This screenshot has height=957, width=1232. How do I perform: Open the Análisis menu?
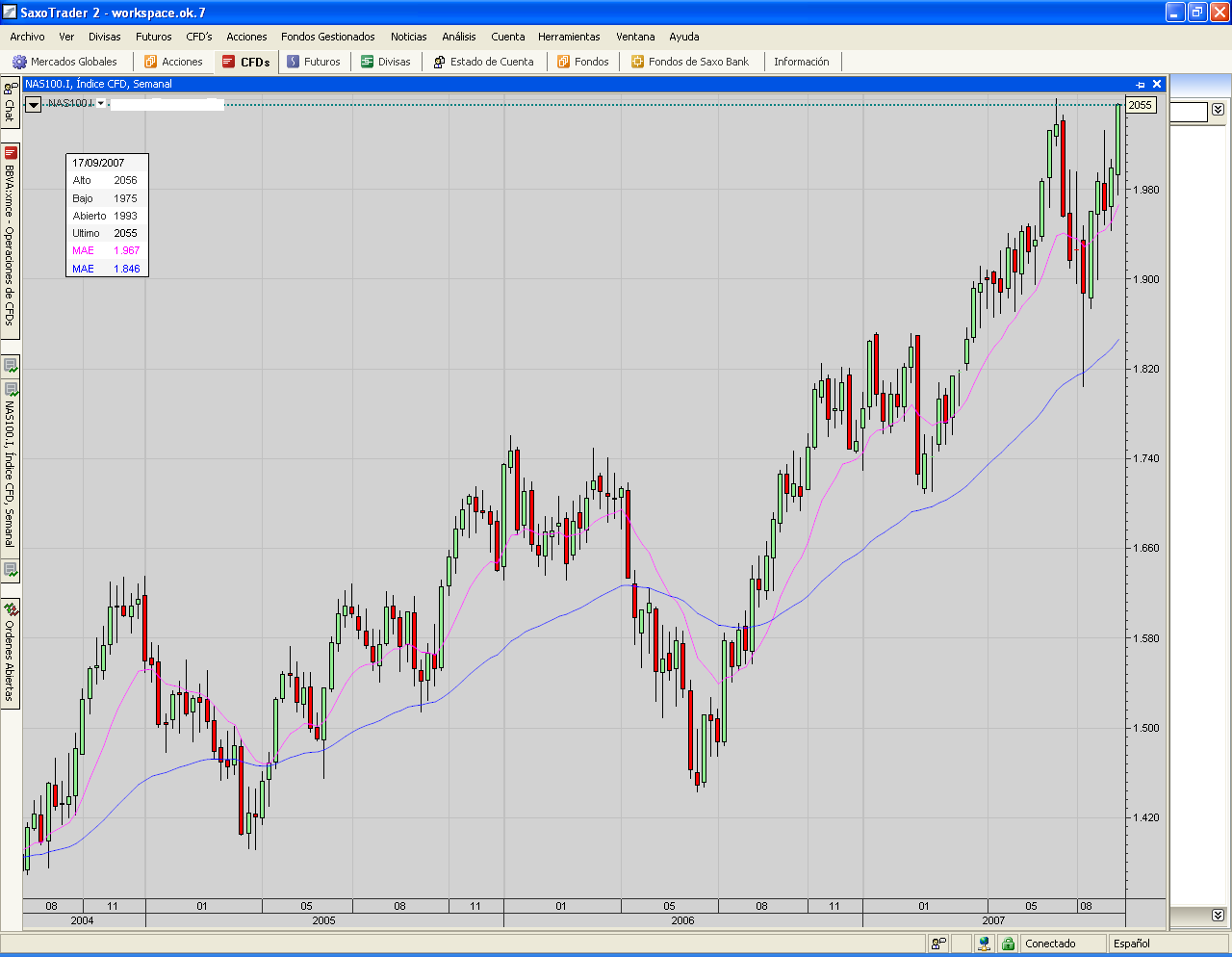pos(458,37)
